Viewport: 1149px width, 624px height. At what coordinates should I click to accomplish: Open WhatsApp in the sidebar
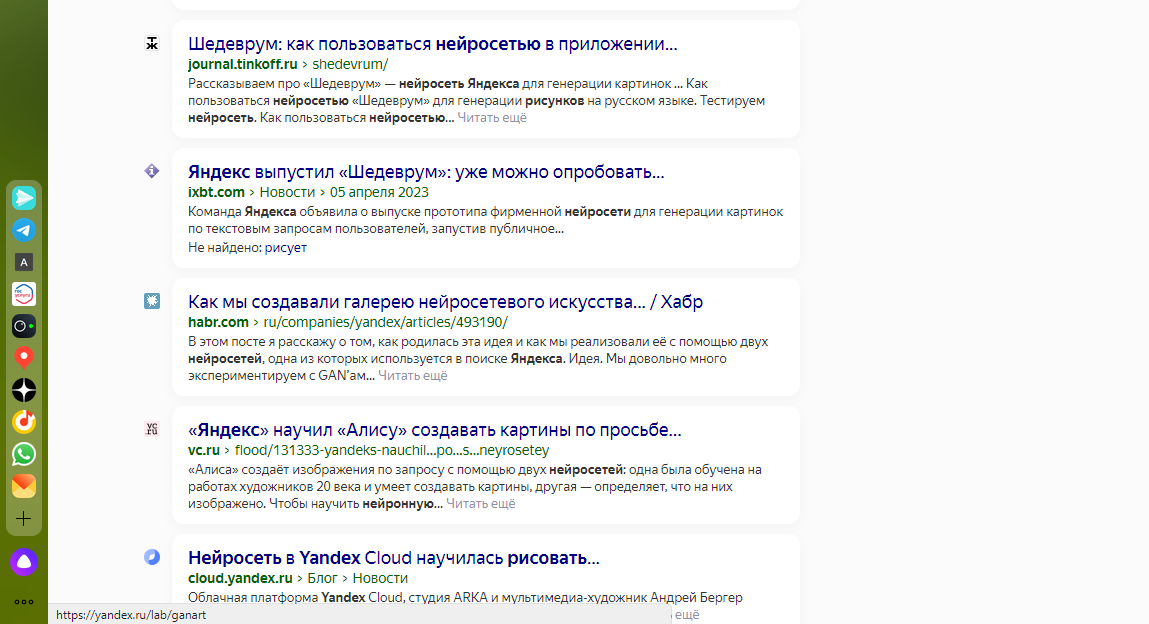(23, 454)
